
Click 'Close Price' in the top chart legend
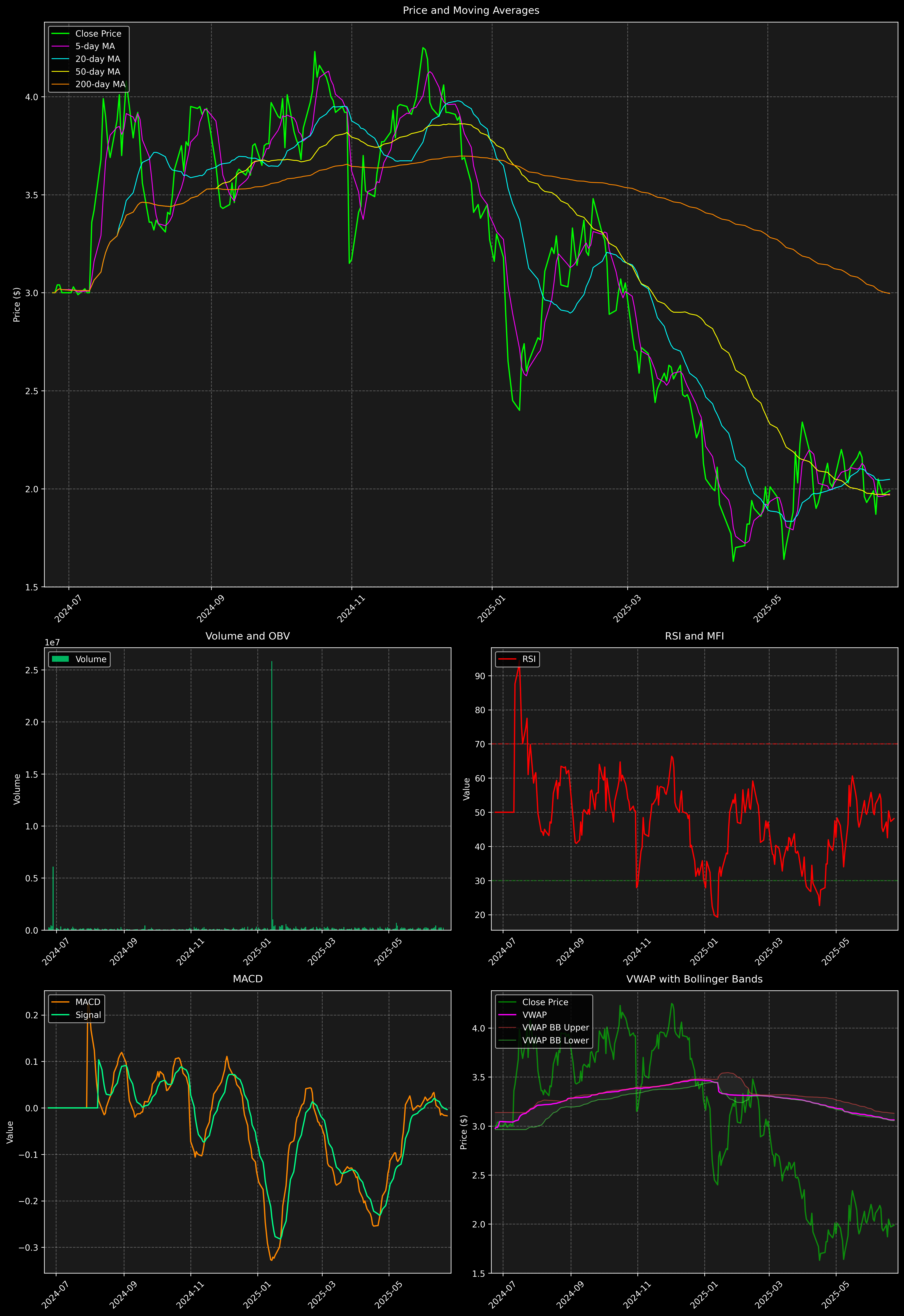pyautogui.click(x=98, y=34)
